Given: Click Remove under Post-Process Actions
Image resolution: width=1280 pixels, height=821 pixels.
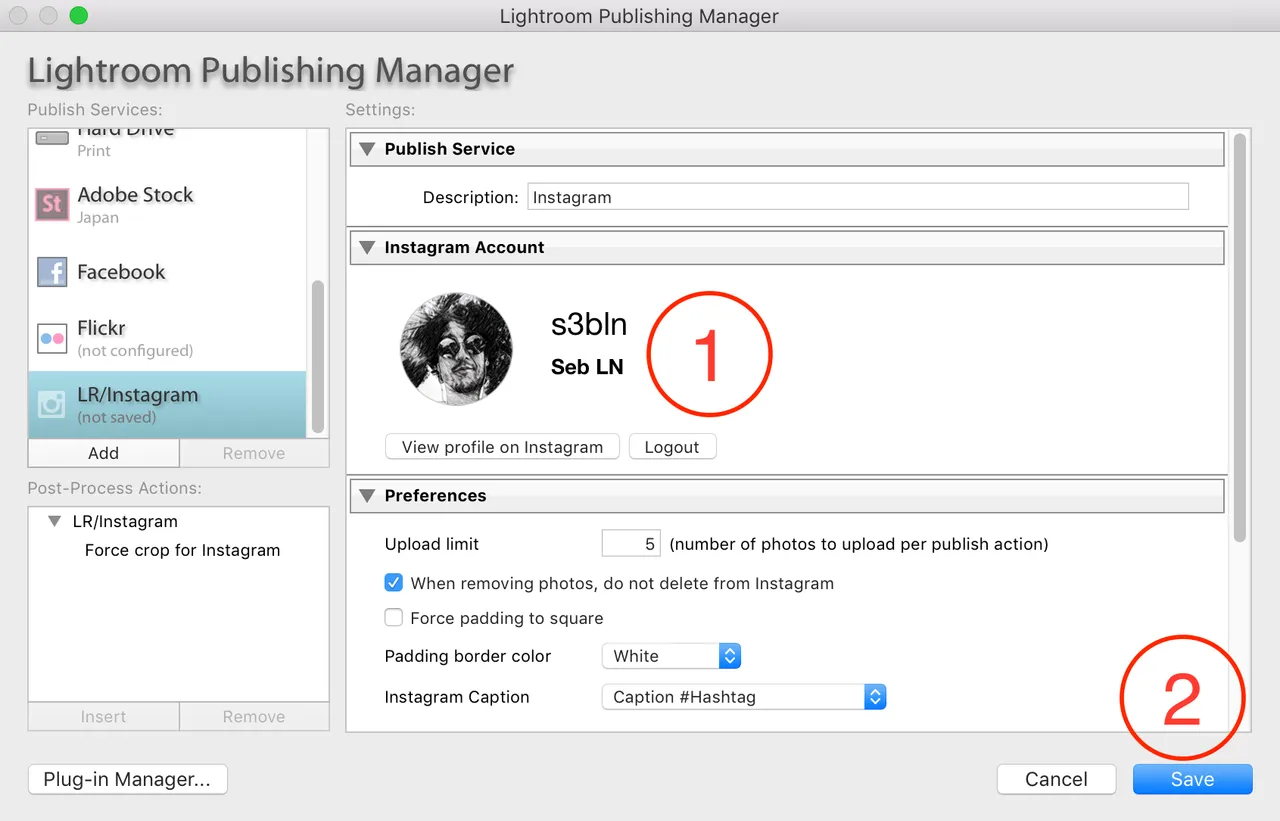Looking at the screenshot, I should tap(254, 717).
